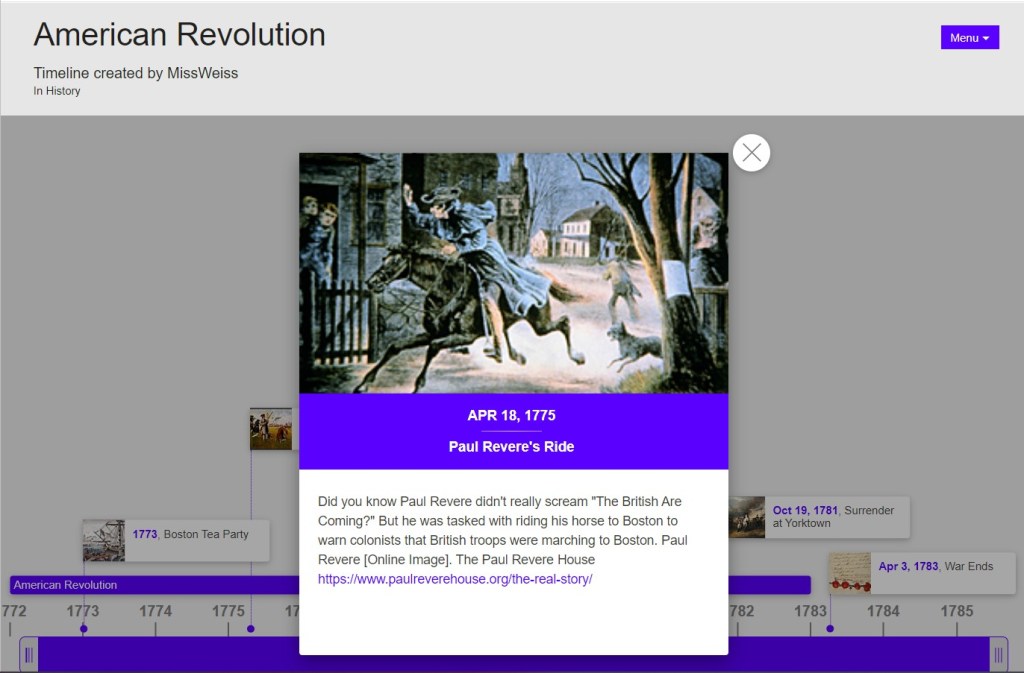1024x673 pixels.
Task: Open the Oct 19, 1781 Surrender at Yorktown label
Action: point(833,516)
